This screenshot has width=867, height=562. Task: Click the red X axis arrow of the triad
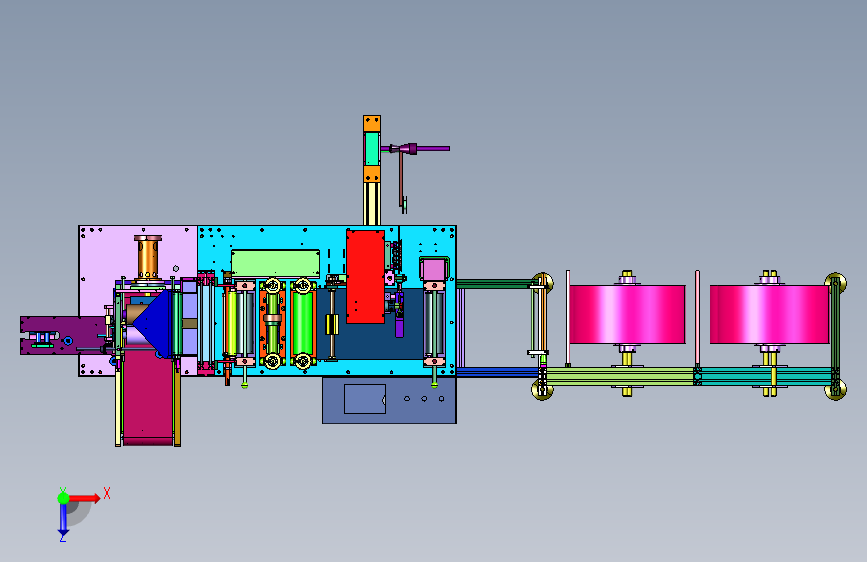(84, 498)
